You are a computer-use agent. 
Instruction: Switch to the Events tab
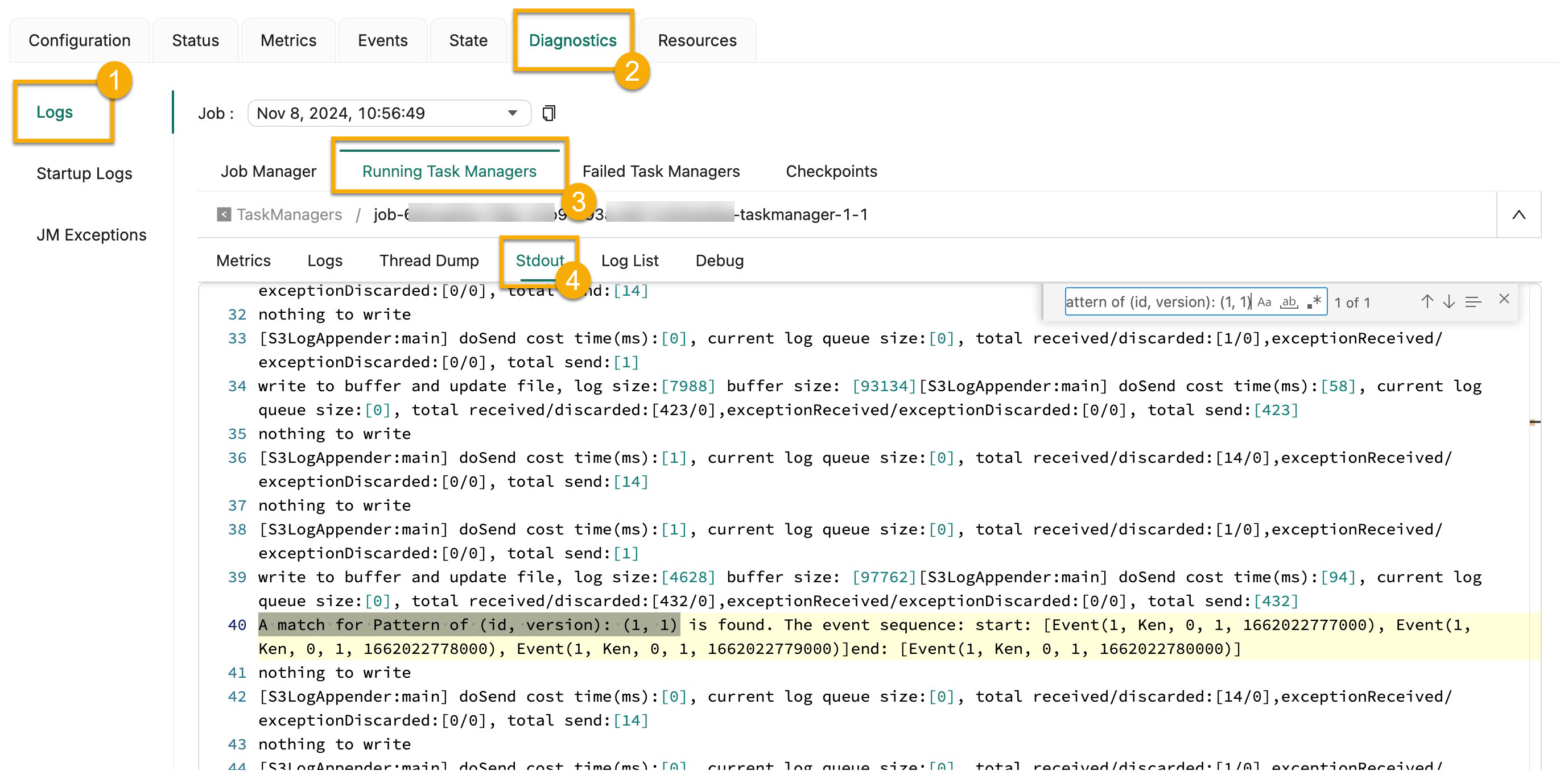pyautogui.click(x=382, y=40)
